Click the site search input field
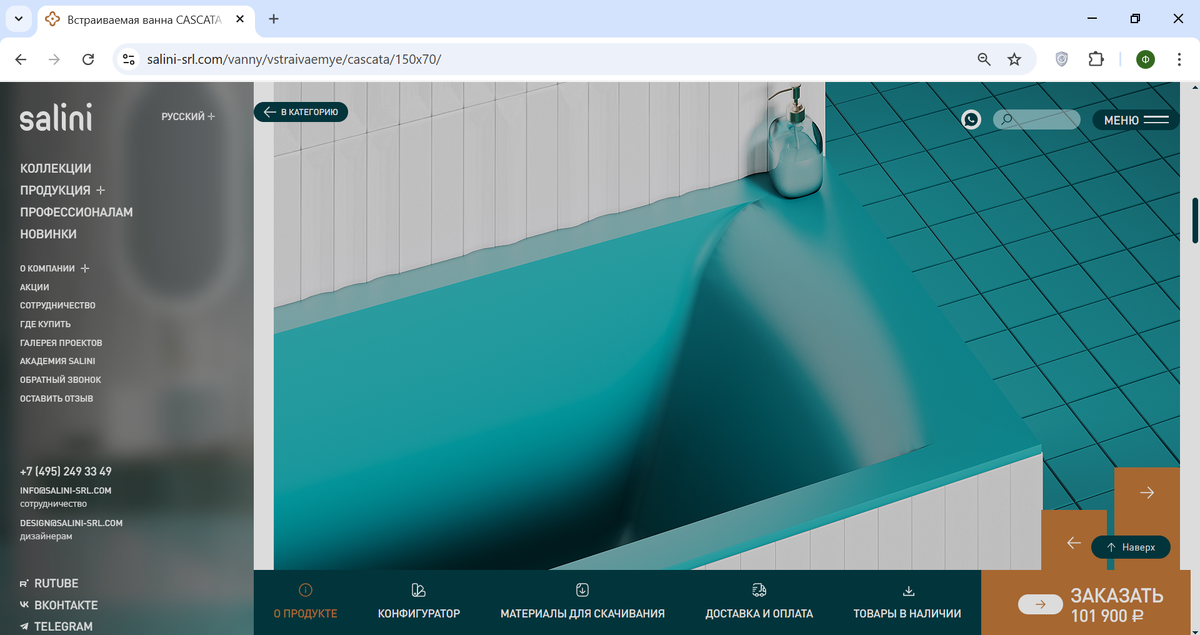Viewport: 1200px width, 635px height. tap(1037, 120)
